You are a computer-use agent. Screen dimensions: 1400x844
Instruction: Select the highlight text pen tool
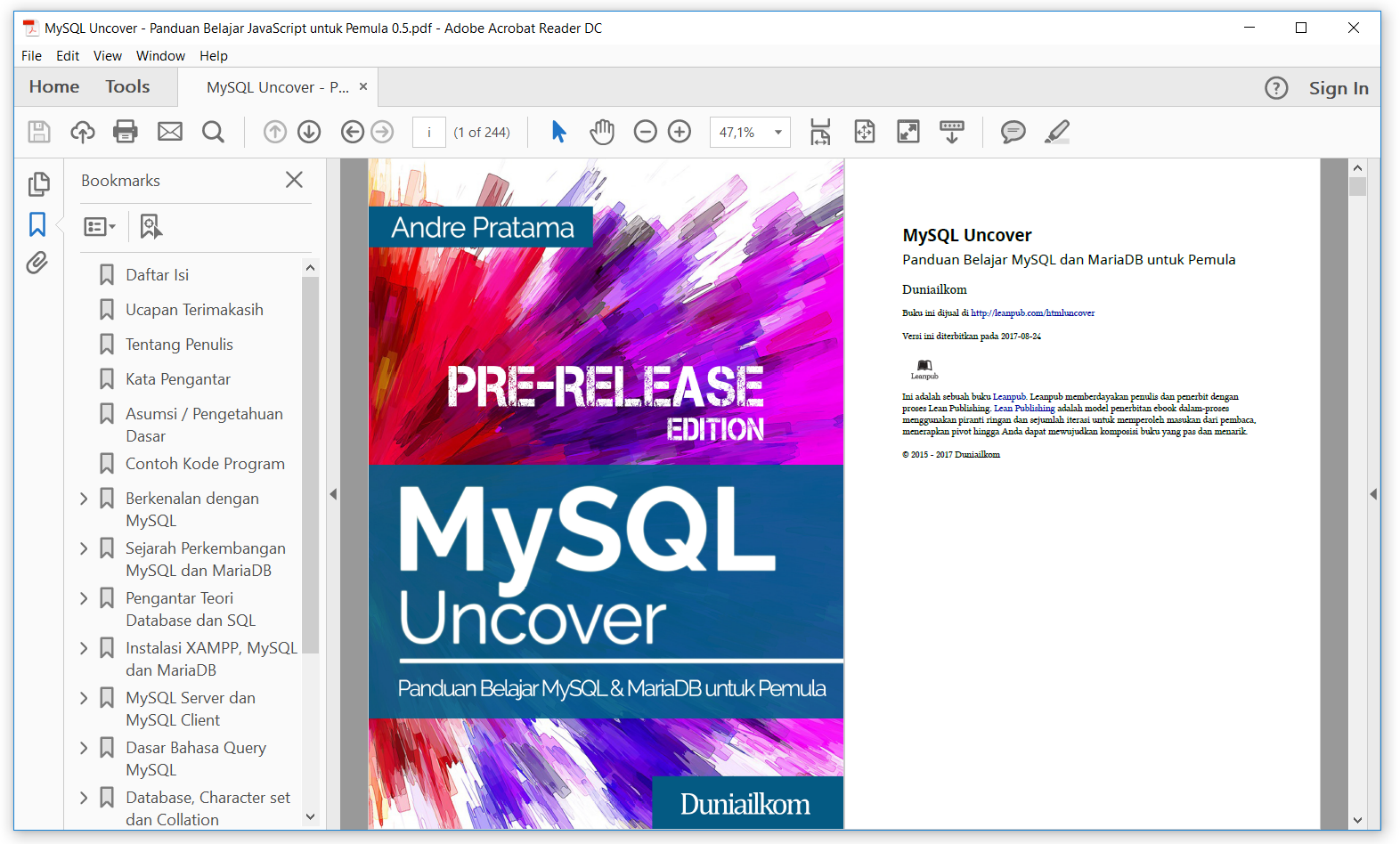pos(1057,132)
